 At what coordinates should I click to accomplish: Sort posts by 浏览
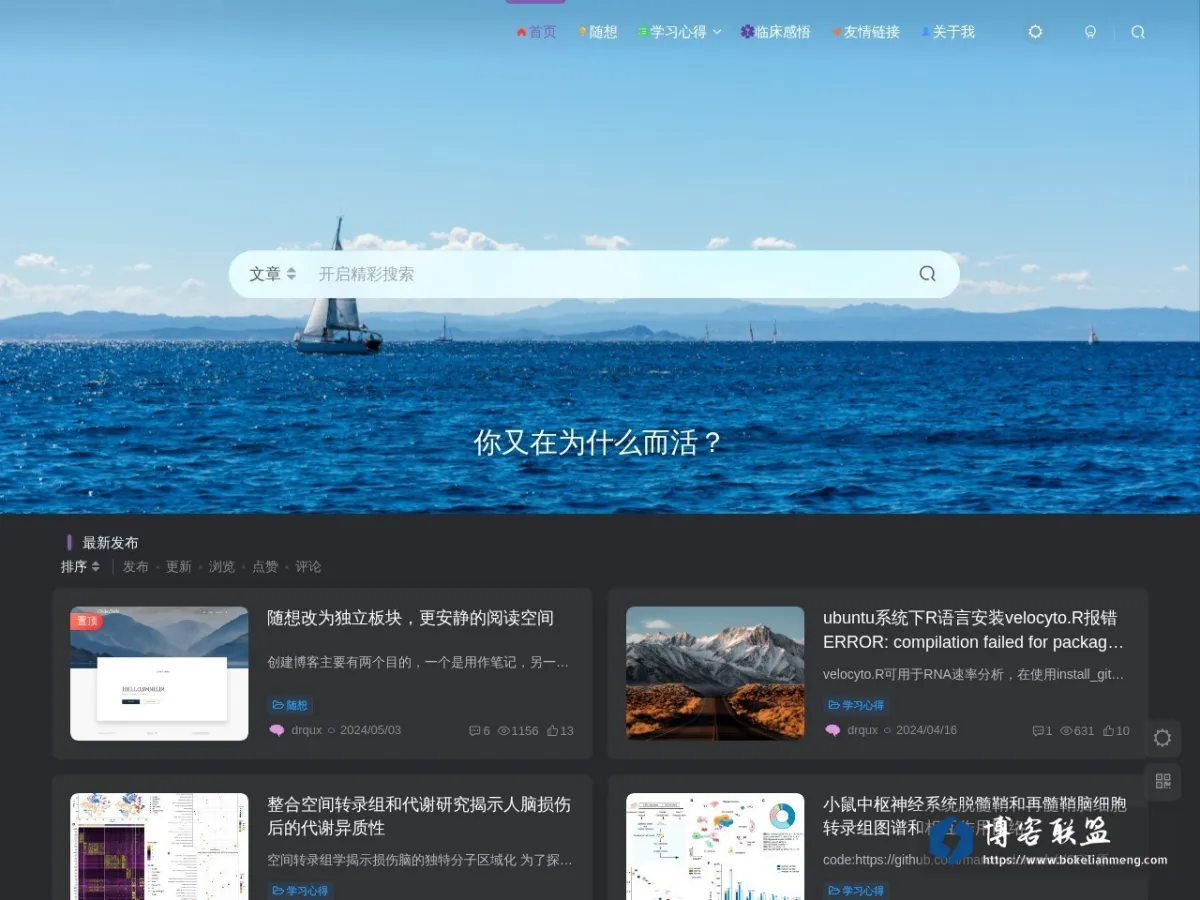tap(222, 567)
